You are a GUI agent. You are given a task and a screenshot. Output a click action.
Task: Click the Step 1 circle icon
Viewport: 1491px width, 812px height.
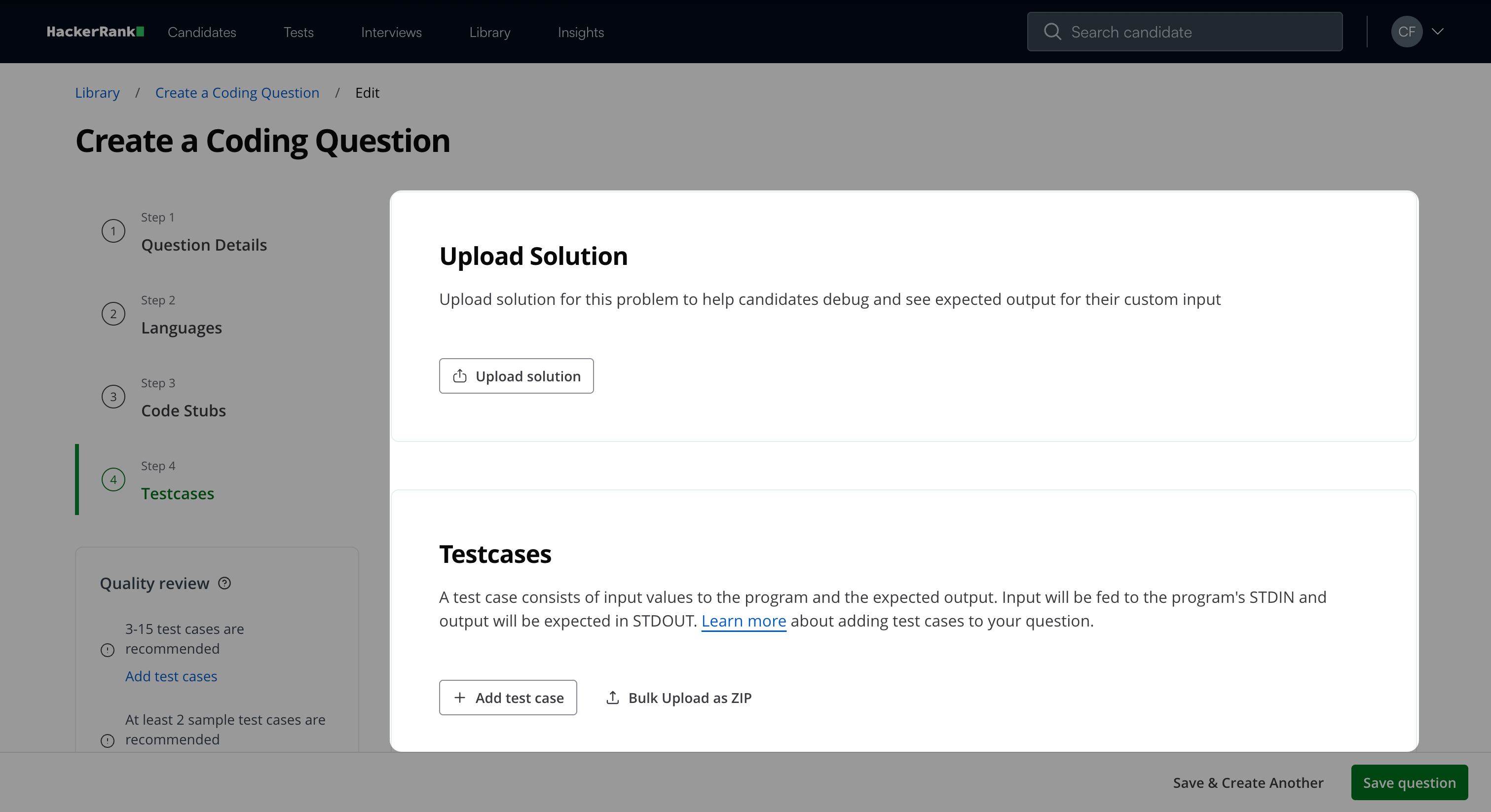tap(113, 231)
